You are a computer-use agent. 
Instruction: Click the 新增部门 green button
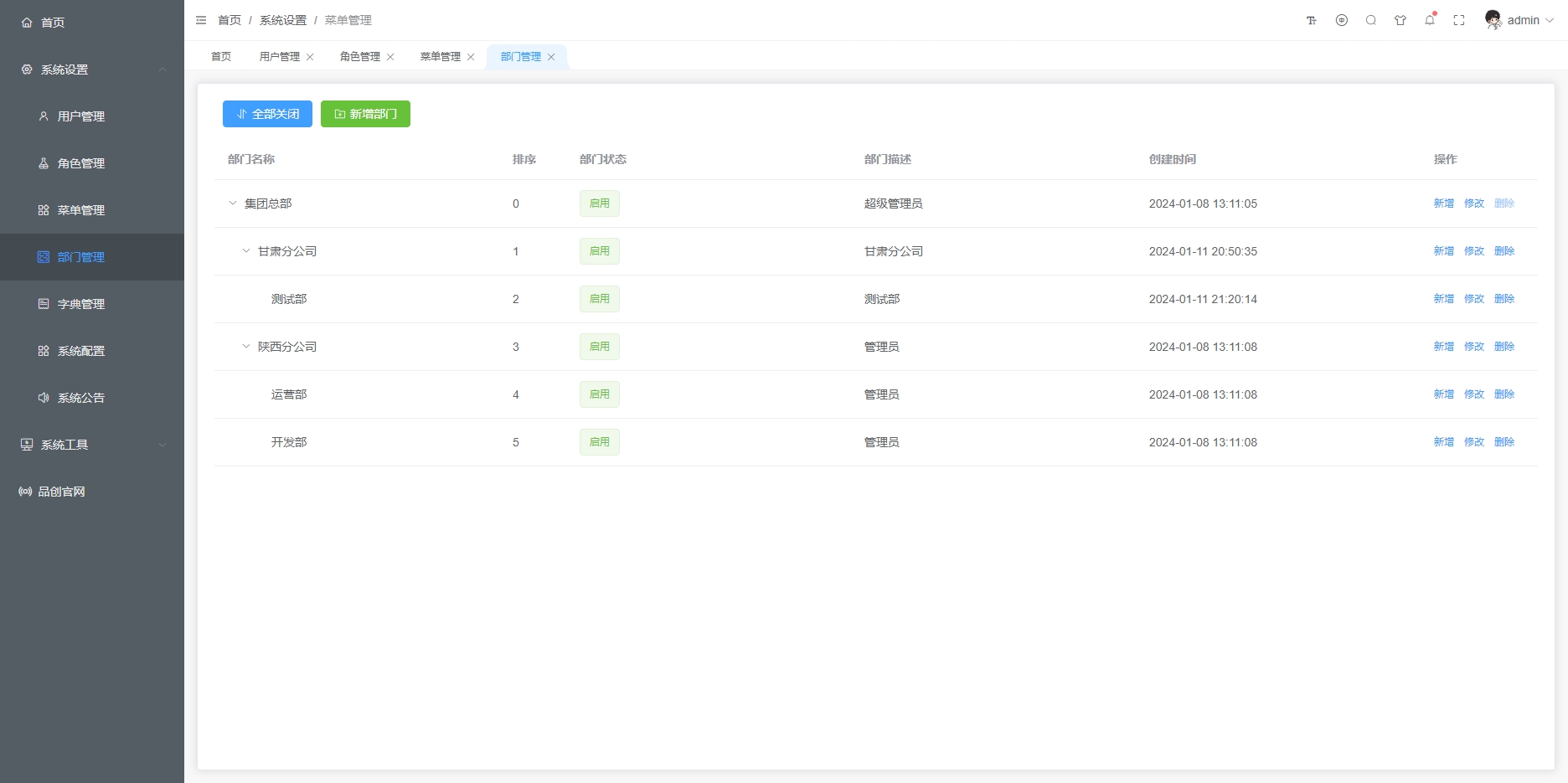[365, 114]
